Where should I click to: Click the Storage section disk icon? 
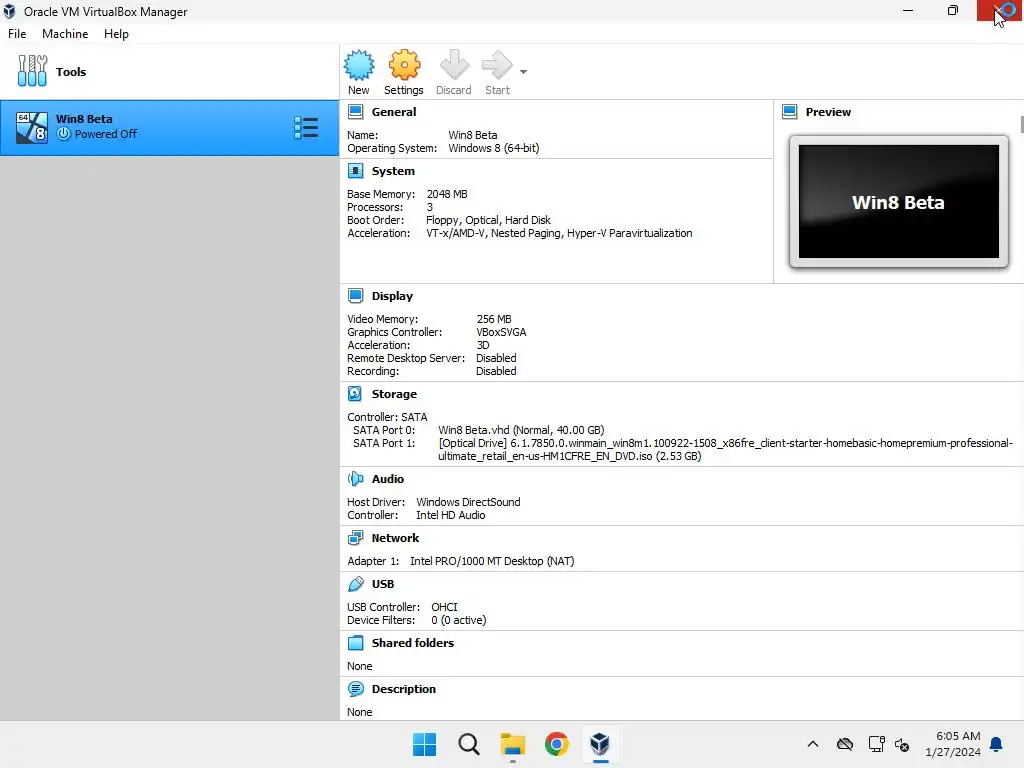click(x=355, y=394)
